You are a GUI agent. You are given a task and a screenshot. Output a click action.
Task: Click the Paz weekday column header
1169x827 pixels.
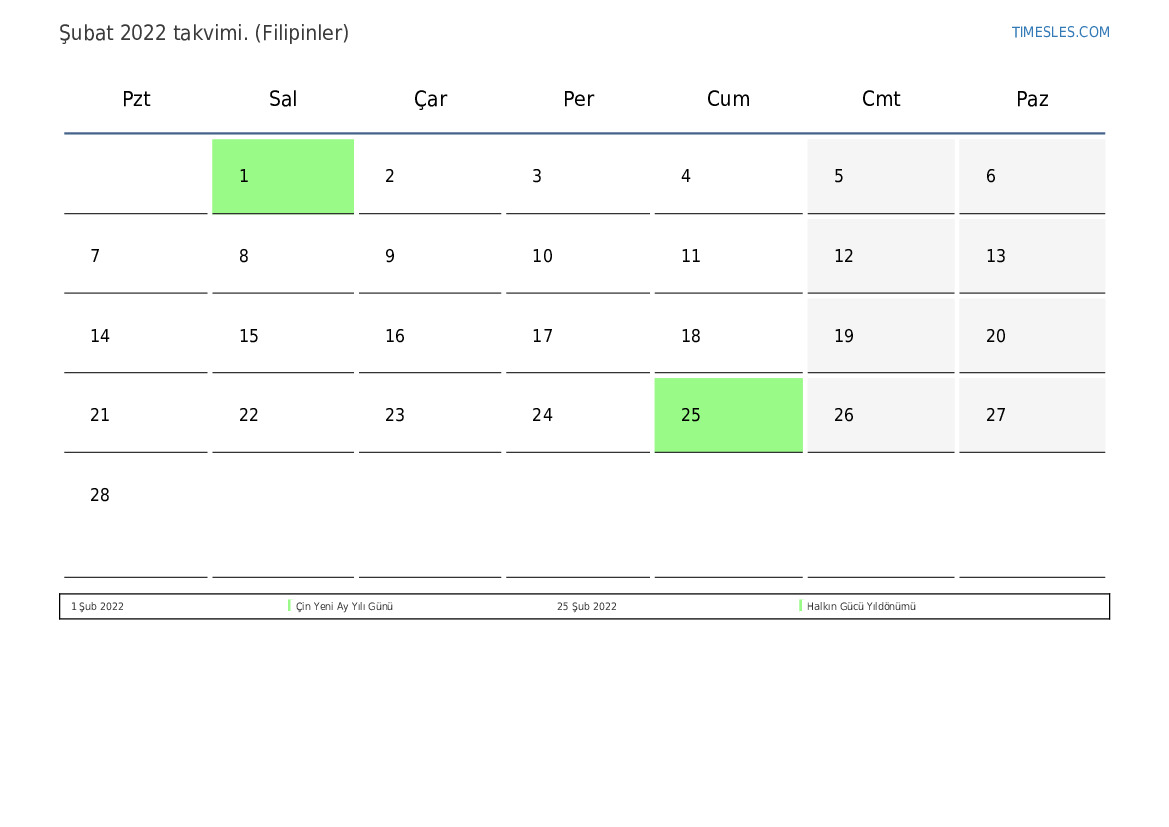tap(1032, 99)
